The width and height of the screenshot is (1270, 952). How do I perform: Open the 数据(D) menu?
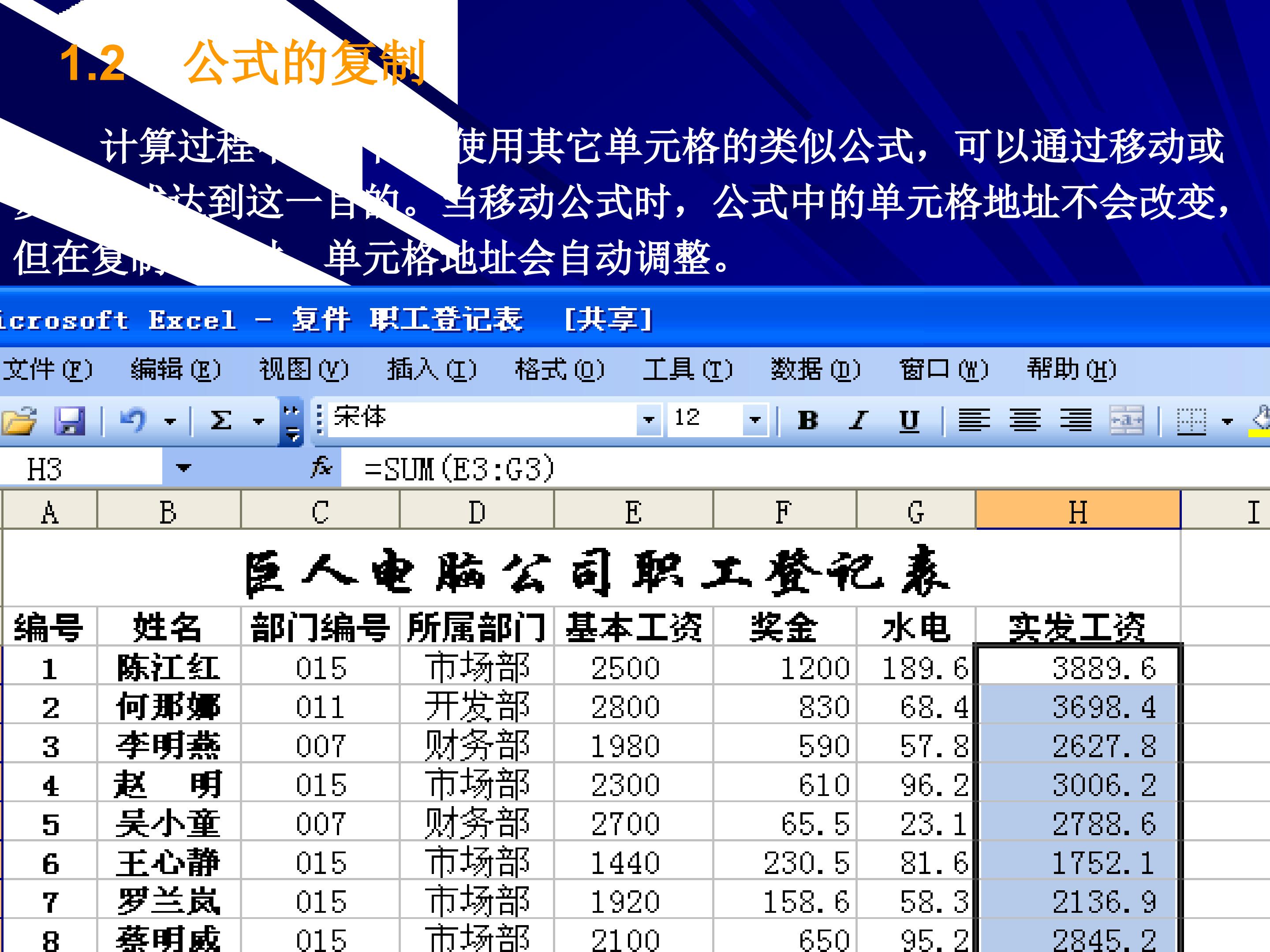815,369
